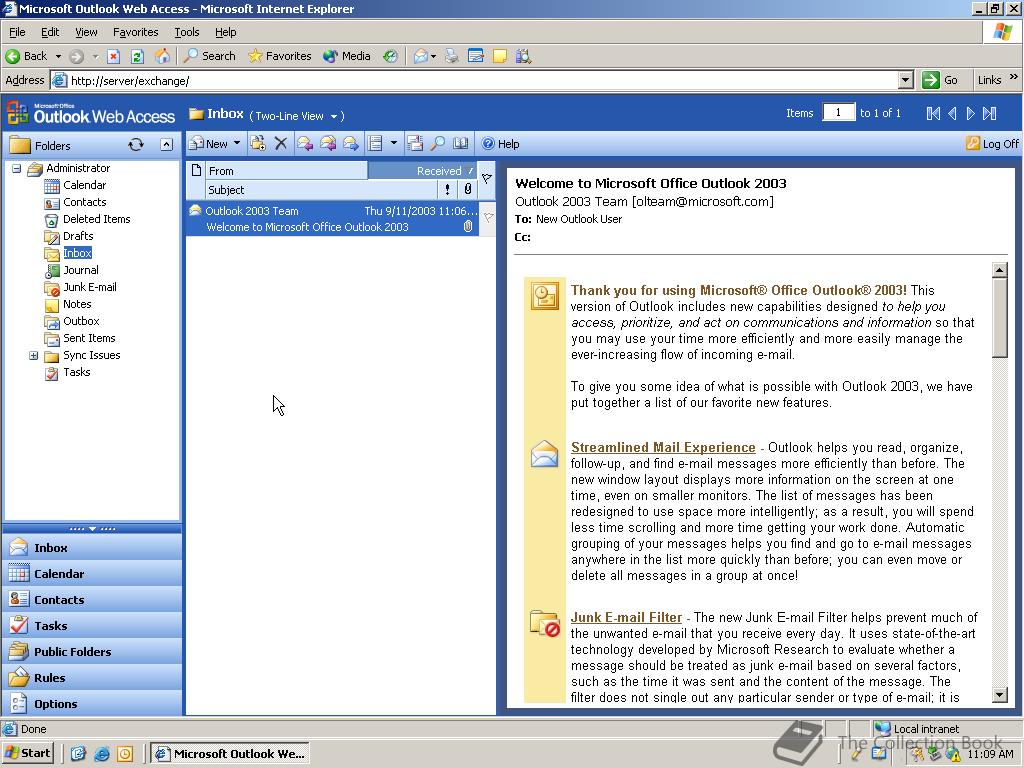Viewport: 1024px width, 768px height.
Task: Select the Journal folder
Action: coord(81,270)
